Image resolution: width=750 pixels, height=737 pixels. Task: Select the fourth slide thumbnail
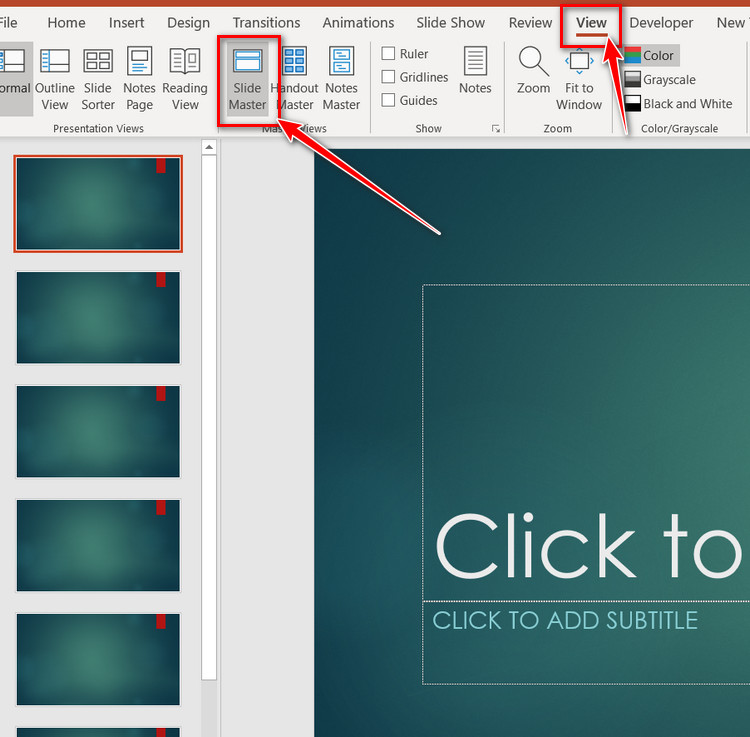click(x=98, y=545)
